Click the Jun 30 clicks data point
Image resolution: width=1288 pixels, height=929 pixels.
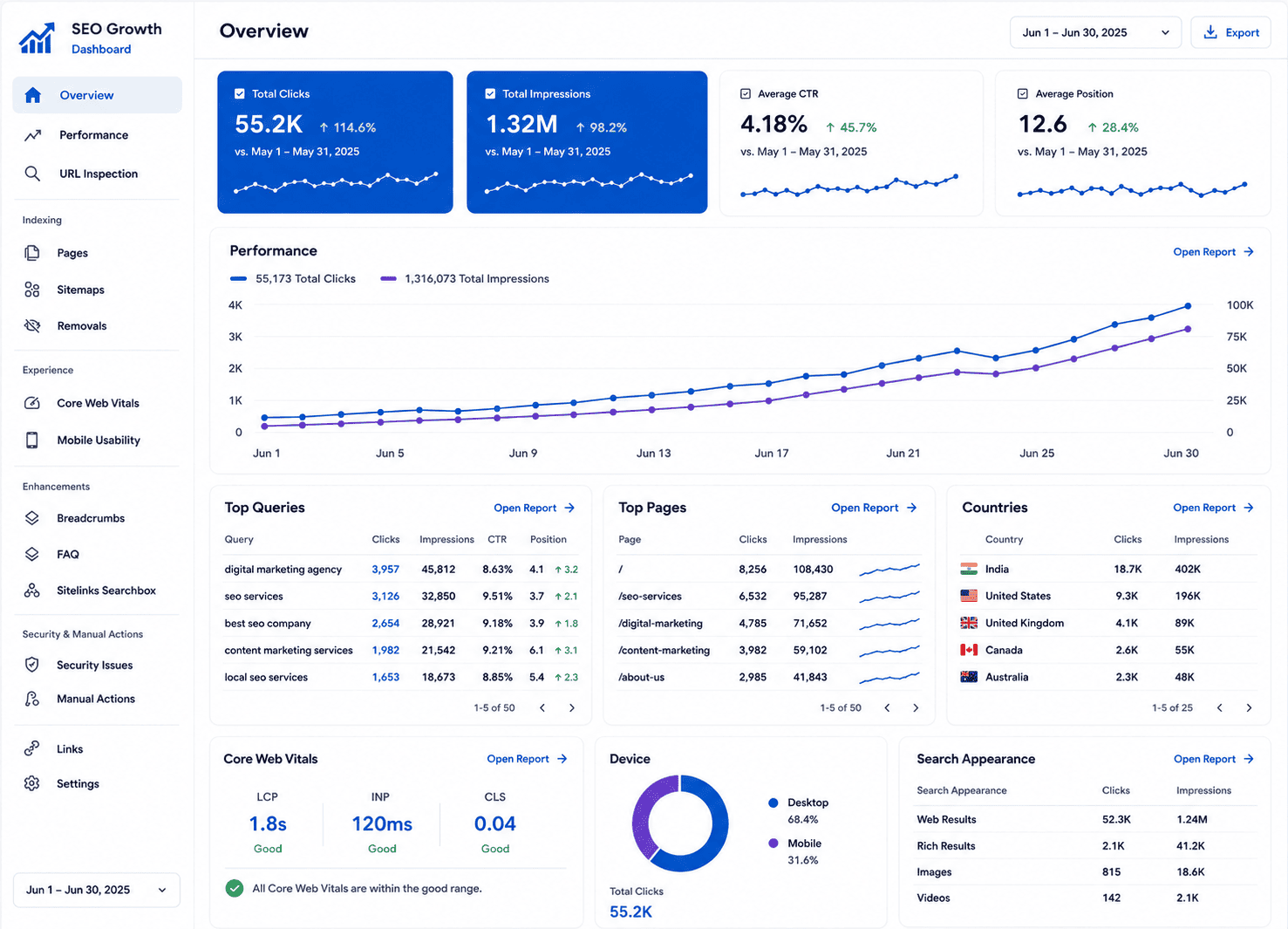point(1188,306)
